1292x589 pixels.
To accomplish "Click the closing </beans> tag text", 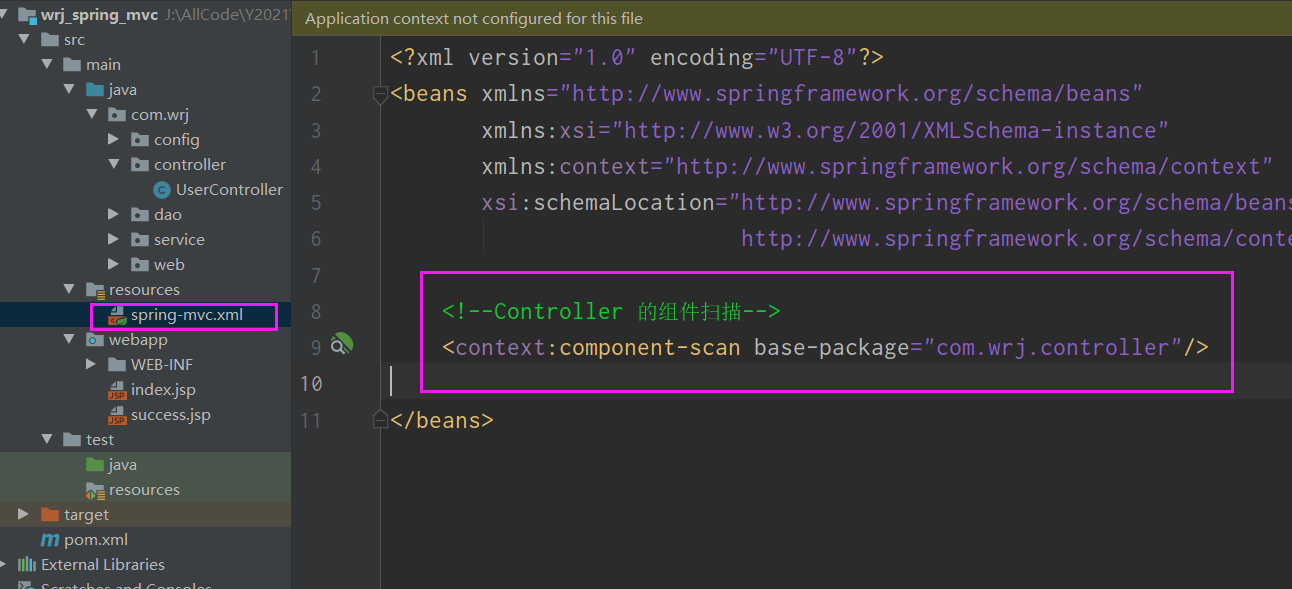I will point(442,420).
